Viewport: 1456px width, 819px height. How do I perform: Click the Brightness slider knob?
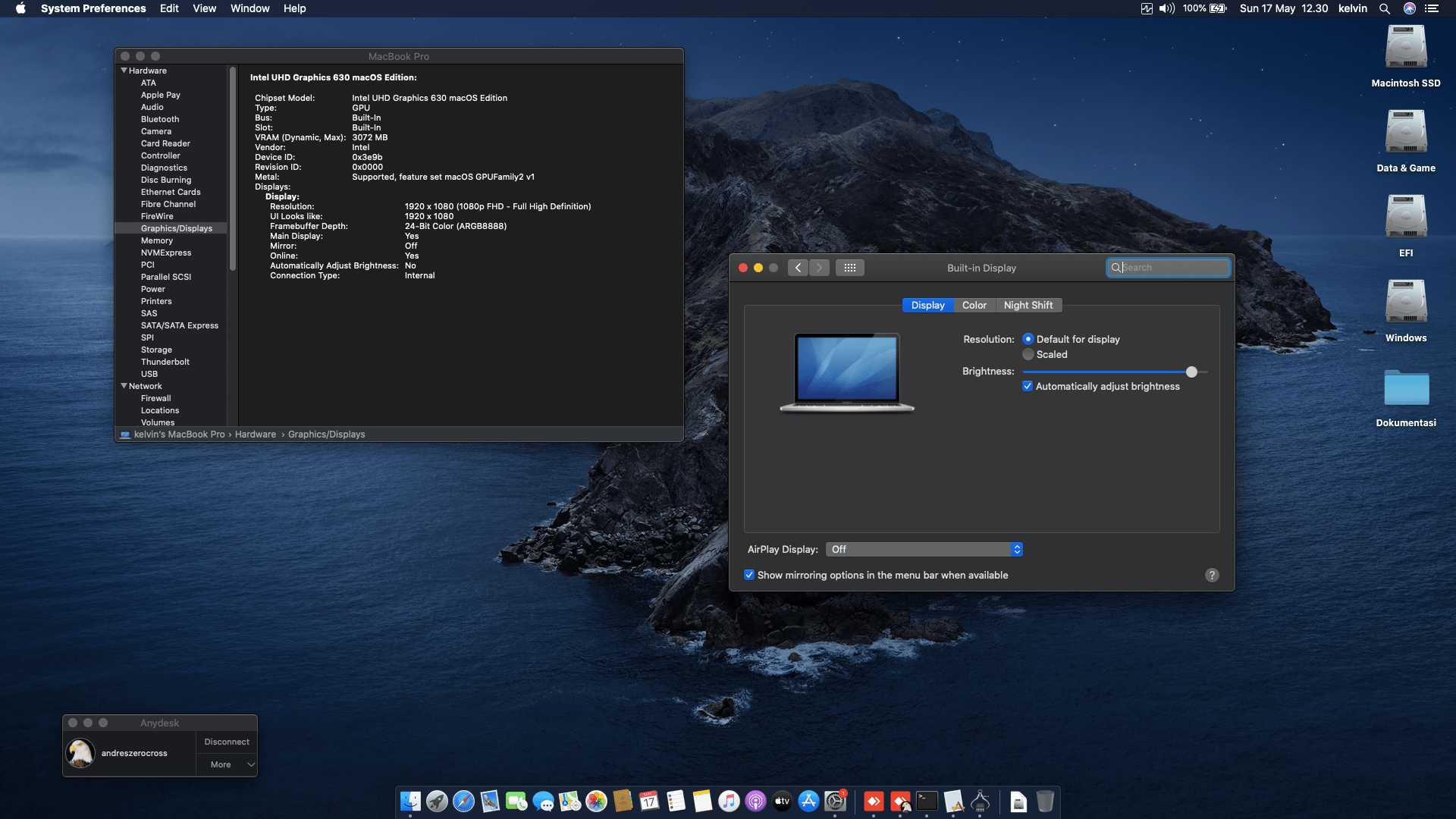pyautogui.click(x=1191, y=372)
